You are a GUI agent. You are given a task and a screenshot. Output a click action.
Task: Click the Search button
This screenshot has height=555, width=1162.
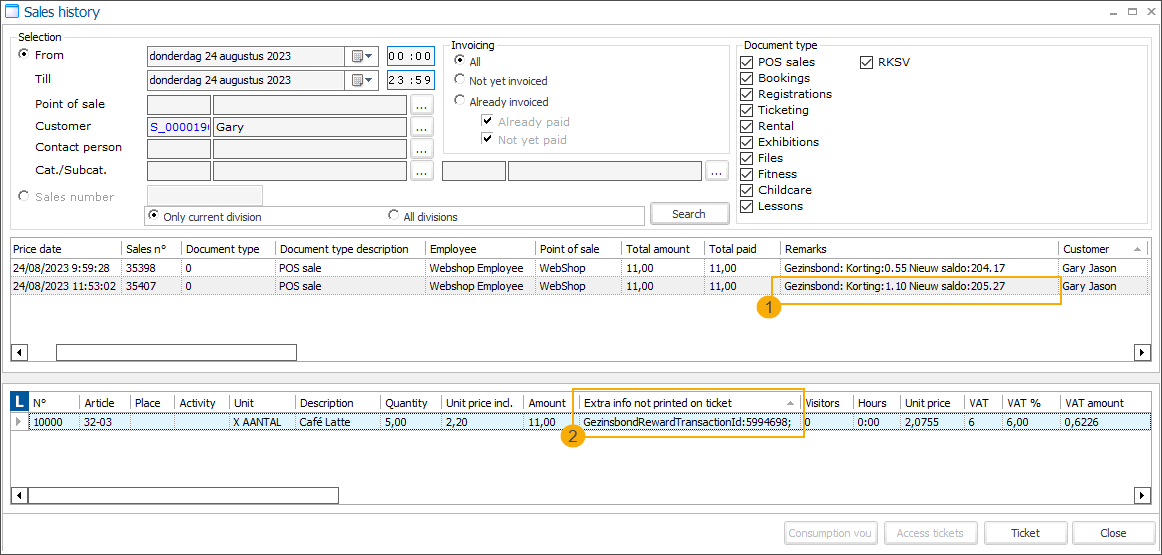pyautogui.click(x=688, y=214)
